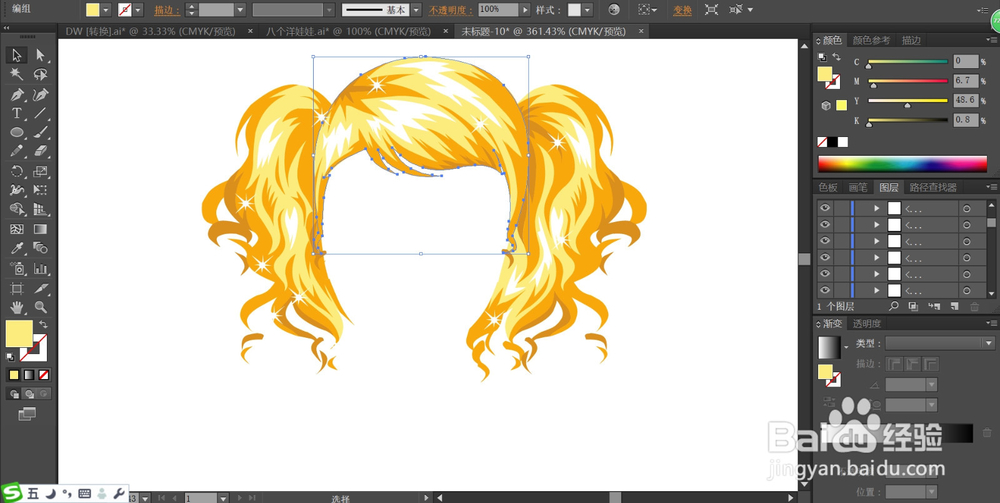Open the 路径查找器 pathfinder tab
Image resolution: width=1000 pixels, height=503 pixels.
[x=933, y=187]
